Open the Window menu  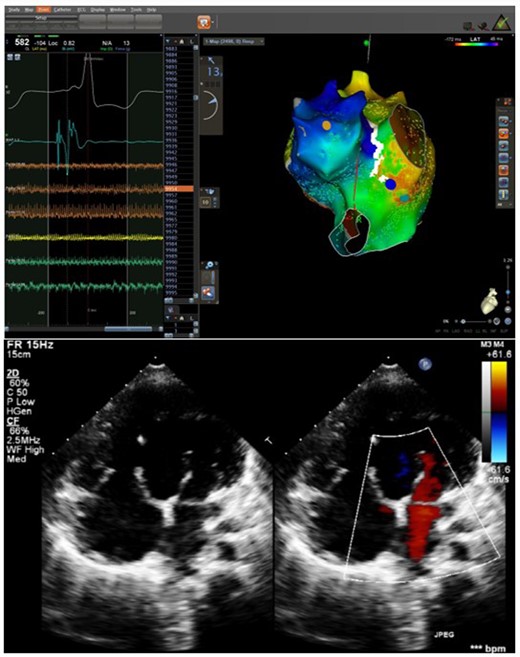[117, 10]
